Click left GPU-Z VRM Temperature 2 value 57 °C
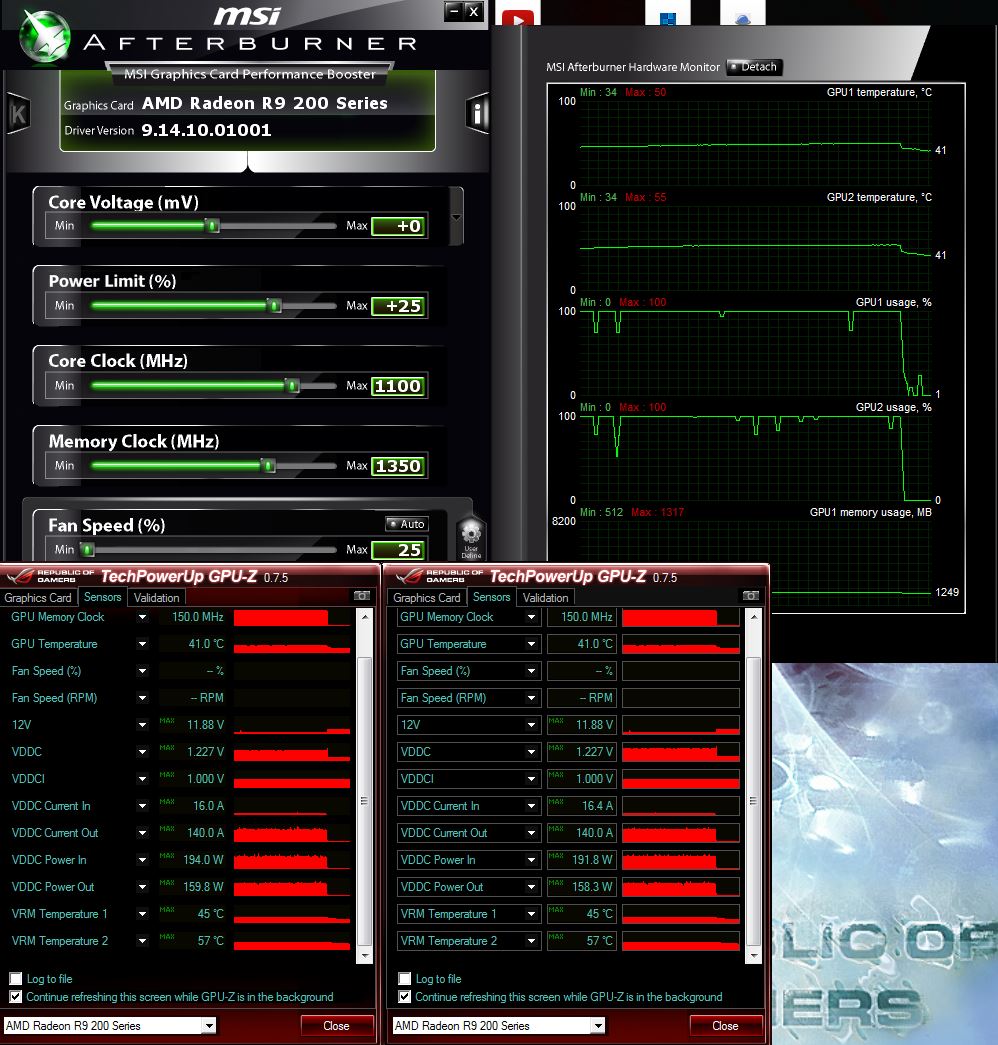The image size is (998, 1045). [210, 941]
